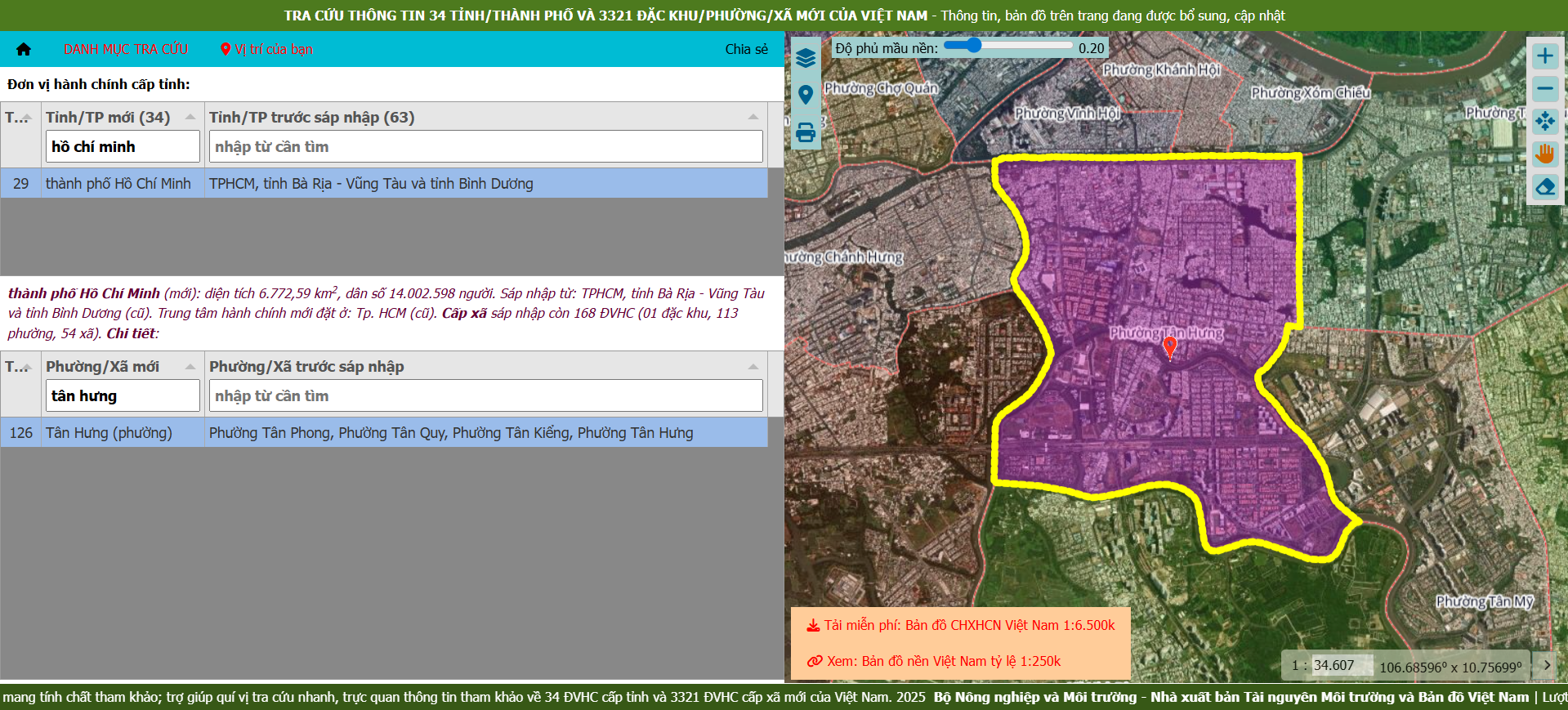Print the map with printer icon
This screenshot has width=1568, height=710.
[x=806, y=132]
